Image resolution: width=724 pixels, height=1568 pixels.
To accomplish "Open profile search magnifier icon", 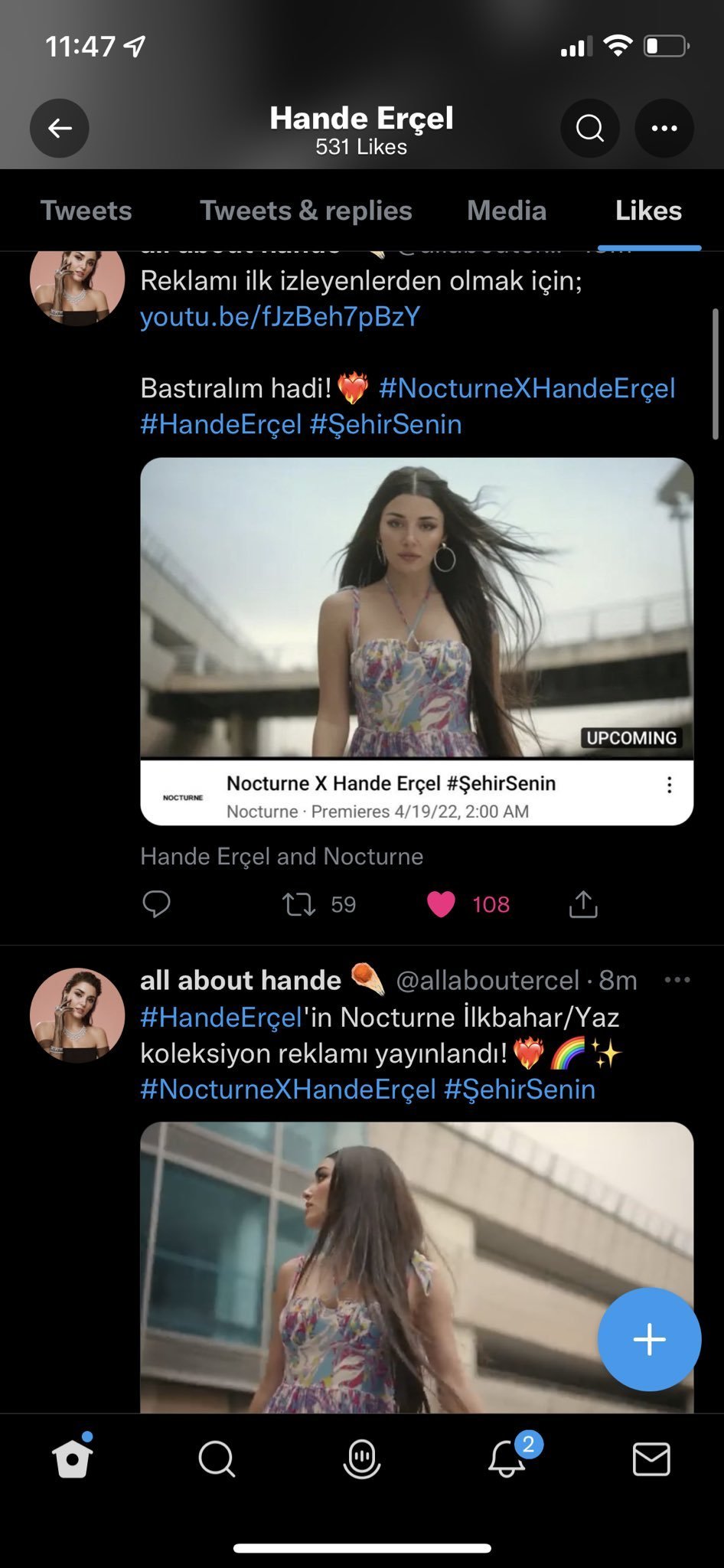I will click(x=589, y=129).
